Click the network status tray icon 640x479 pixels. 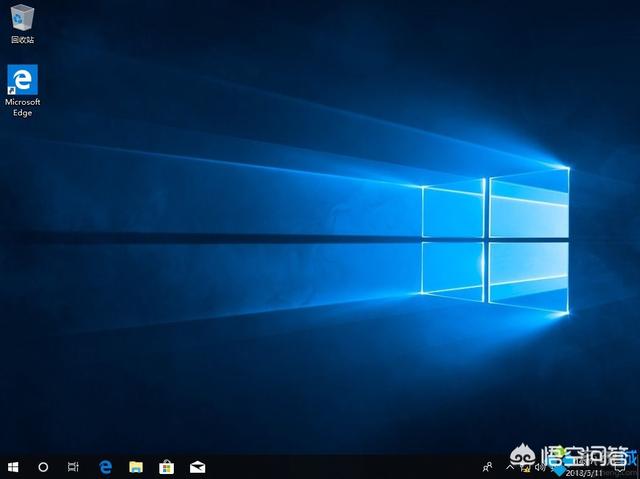coord(527,468)
